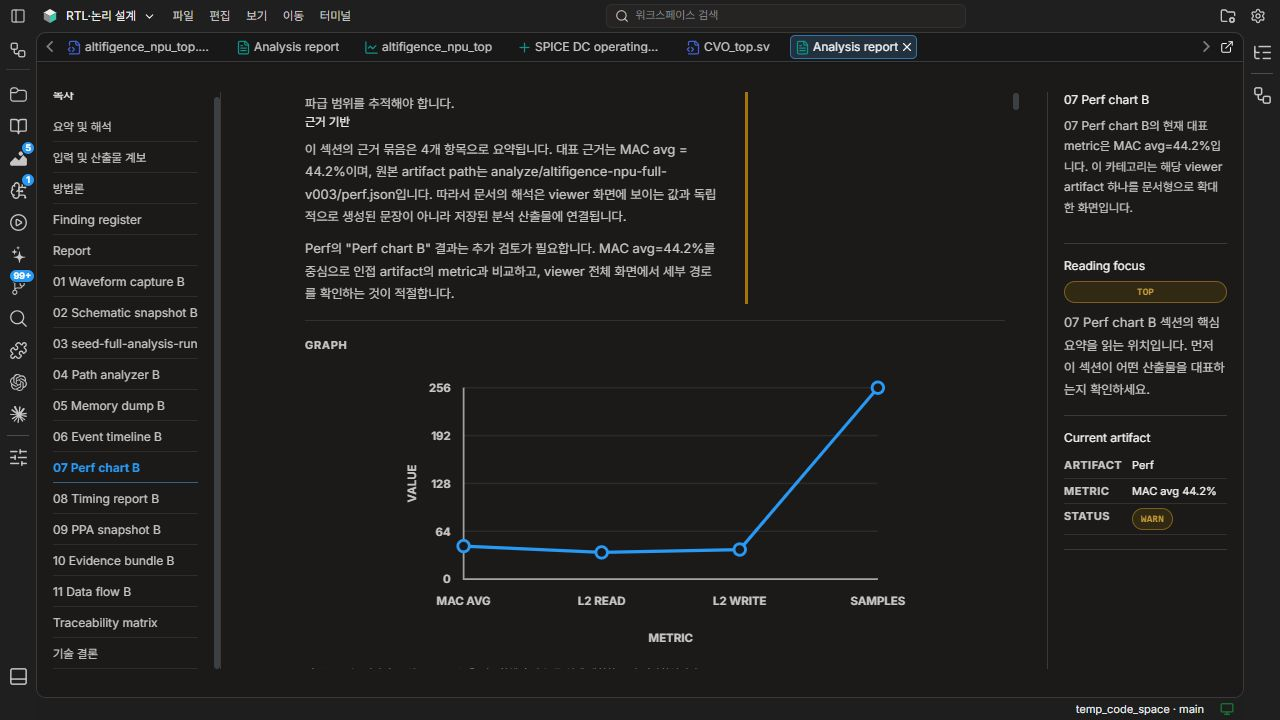Open source control with 99+ badge
1280x720 pixels.
click(18, 286)
